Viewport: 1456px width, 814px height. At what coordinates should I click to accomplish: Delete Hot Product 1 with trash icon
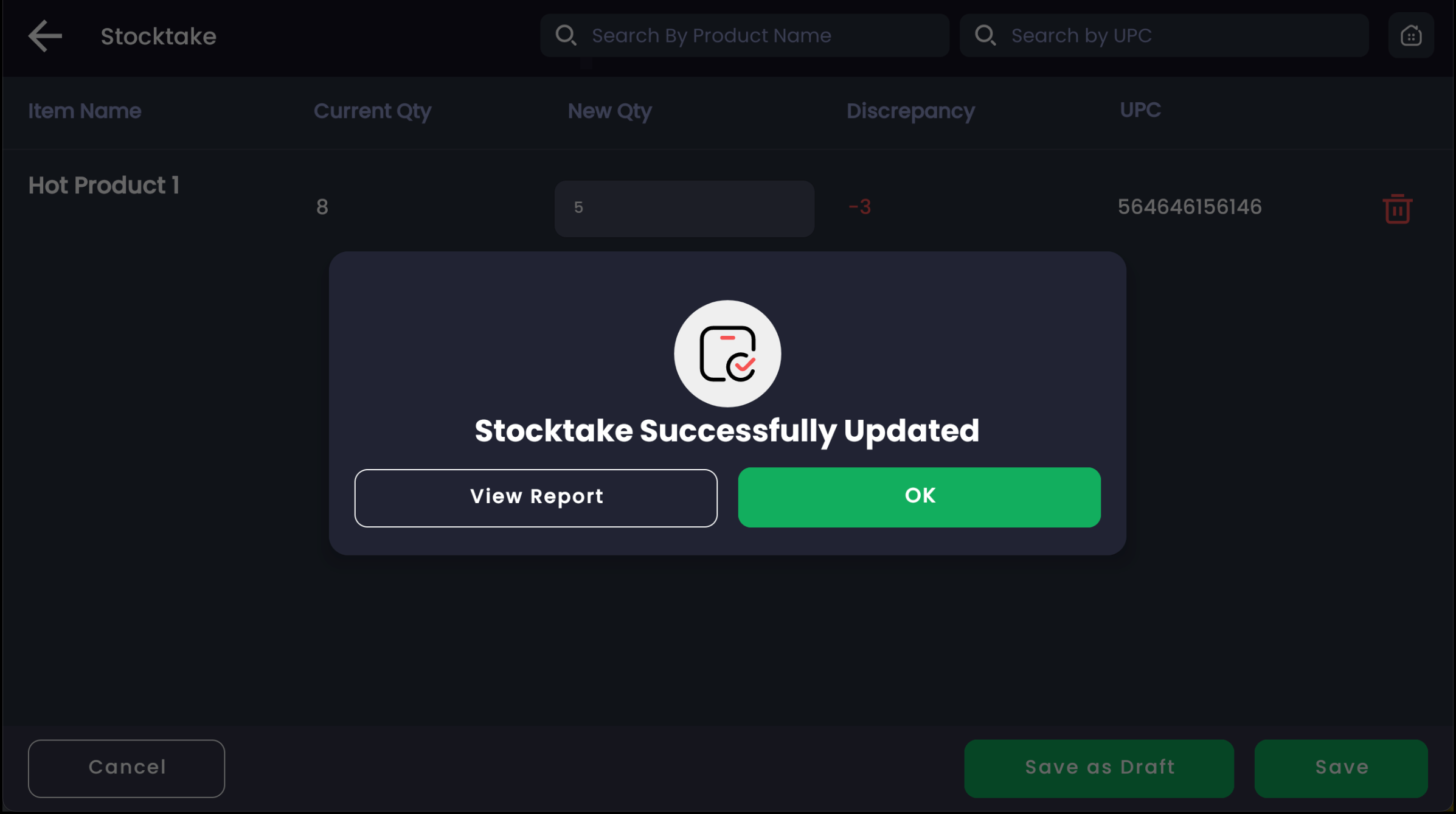pyautogui.click(x=1397, y=209)
